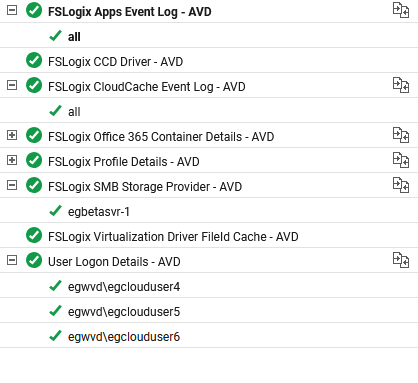The width and height of the screenshot is (418, 383).
Task: Click compare icon for FSLogix Apps Event Log
Action: click(401, 10)
